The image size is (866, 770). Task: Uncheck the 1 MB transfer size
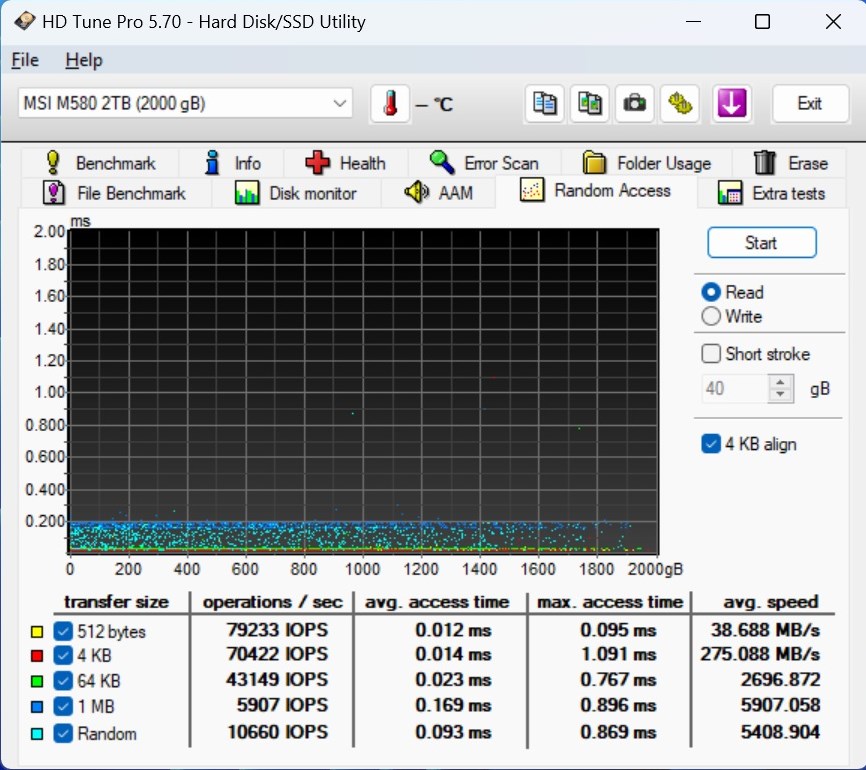(63, 706)
